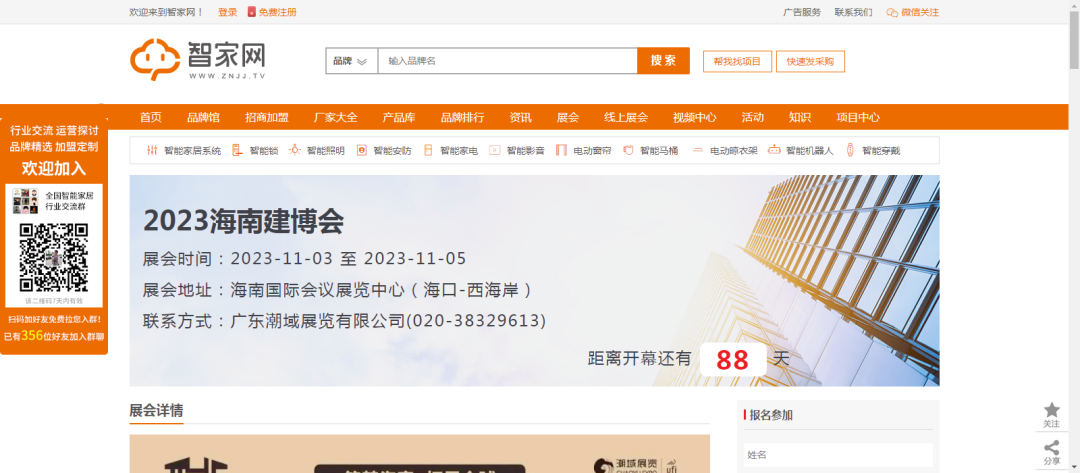Click the 智能家电 appliance icon

click(428, 150)
